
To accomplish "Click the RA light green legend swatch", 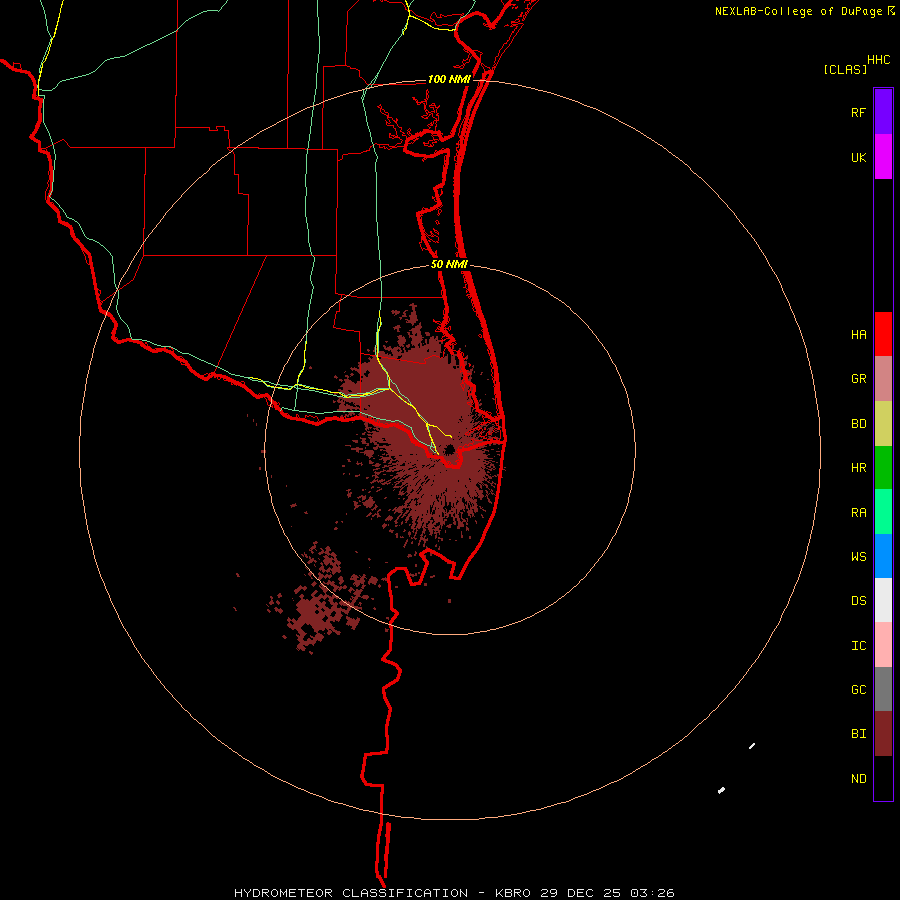I will point(883,512).
